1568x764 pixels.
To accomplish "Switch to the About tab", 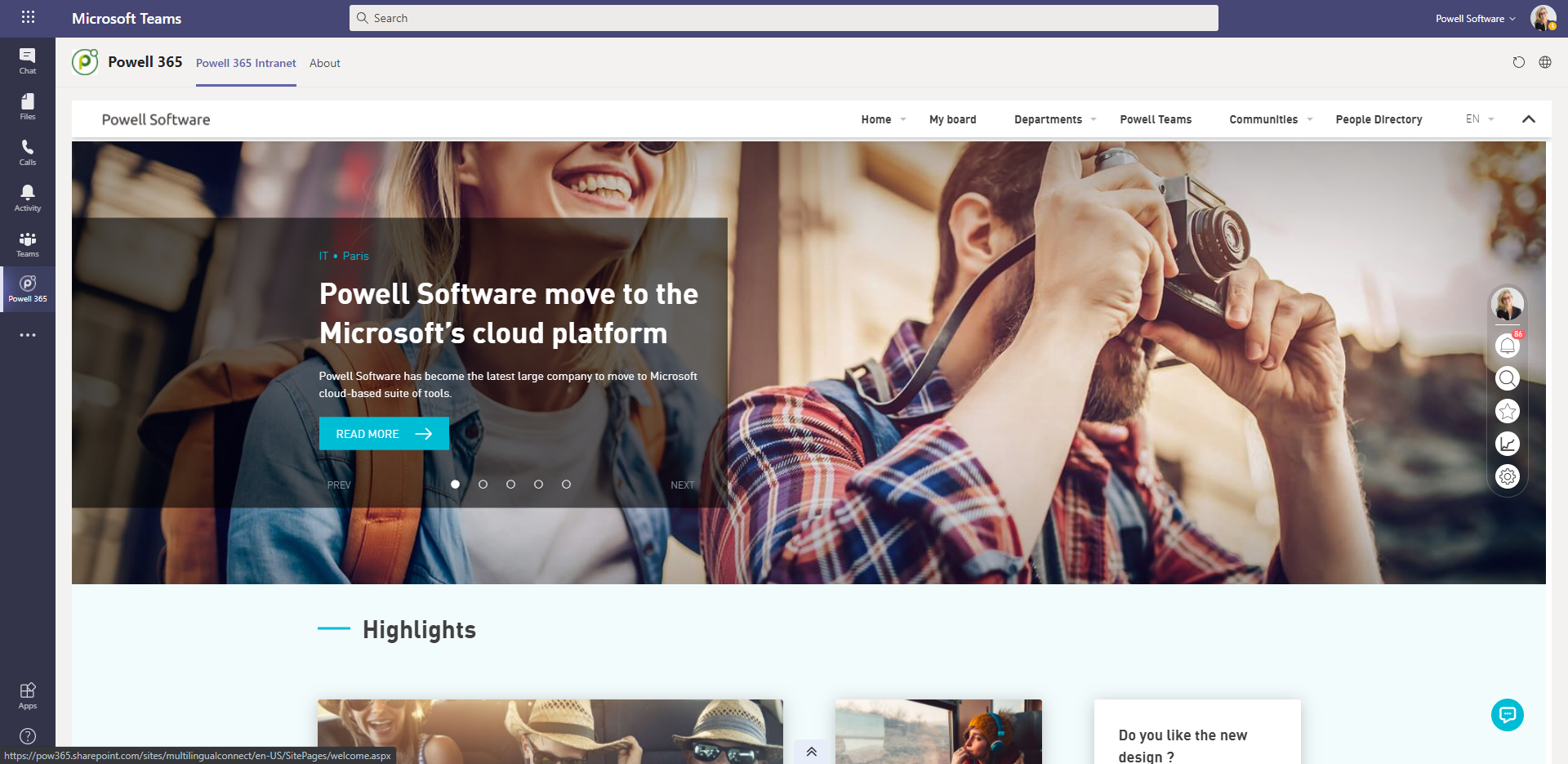I will pyautogui.click(x=324, y=63).
